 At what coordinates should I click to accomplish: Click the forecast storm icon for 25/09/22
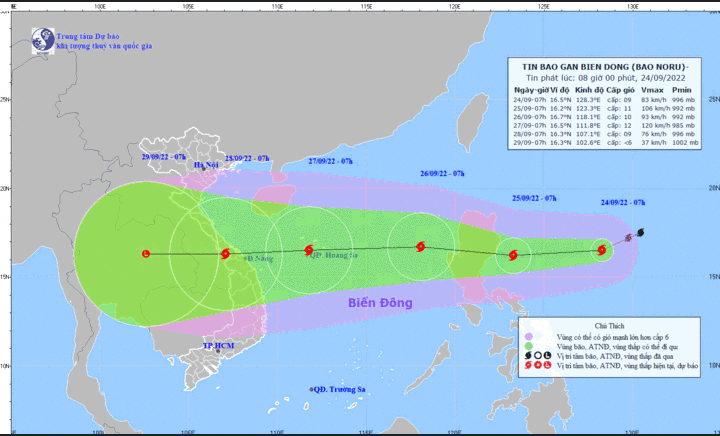513,255
